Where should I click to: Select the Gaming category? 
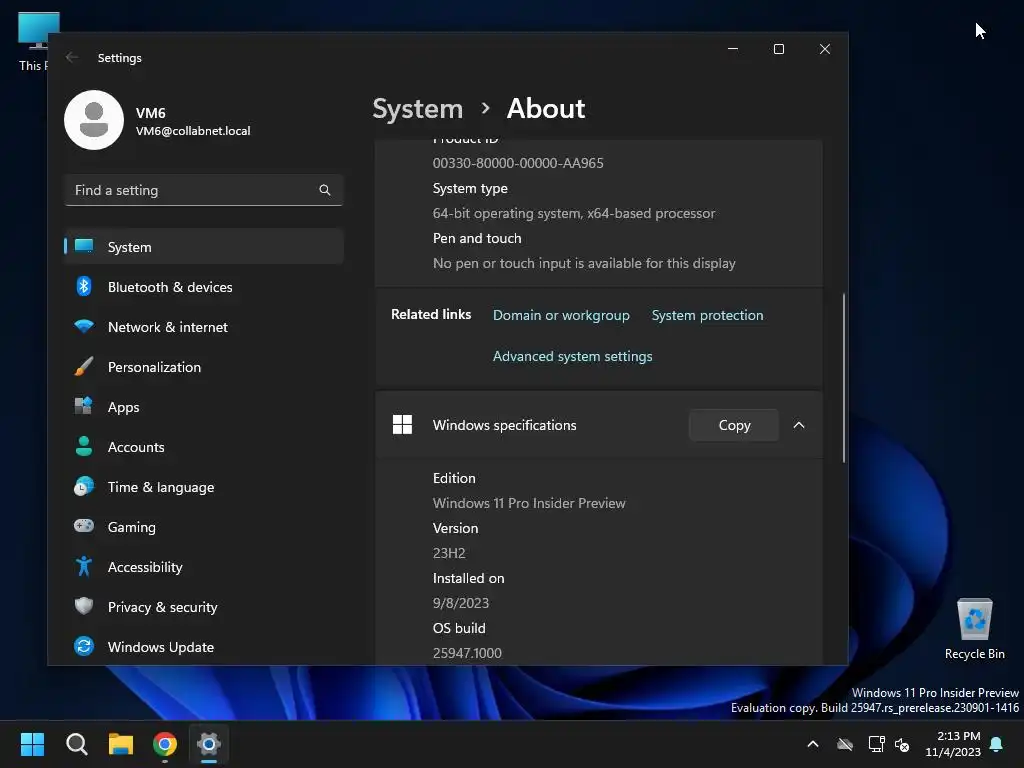[204, 526]
